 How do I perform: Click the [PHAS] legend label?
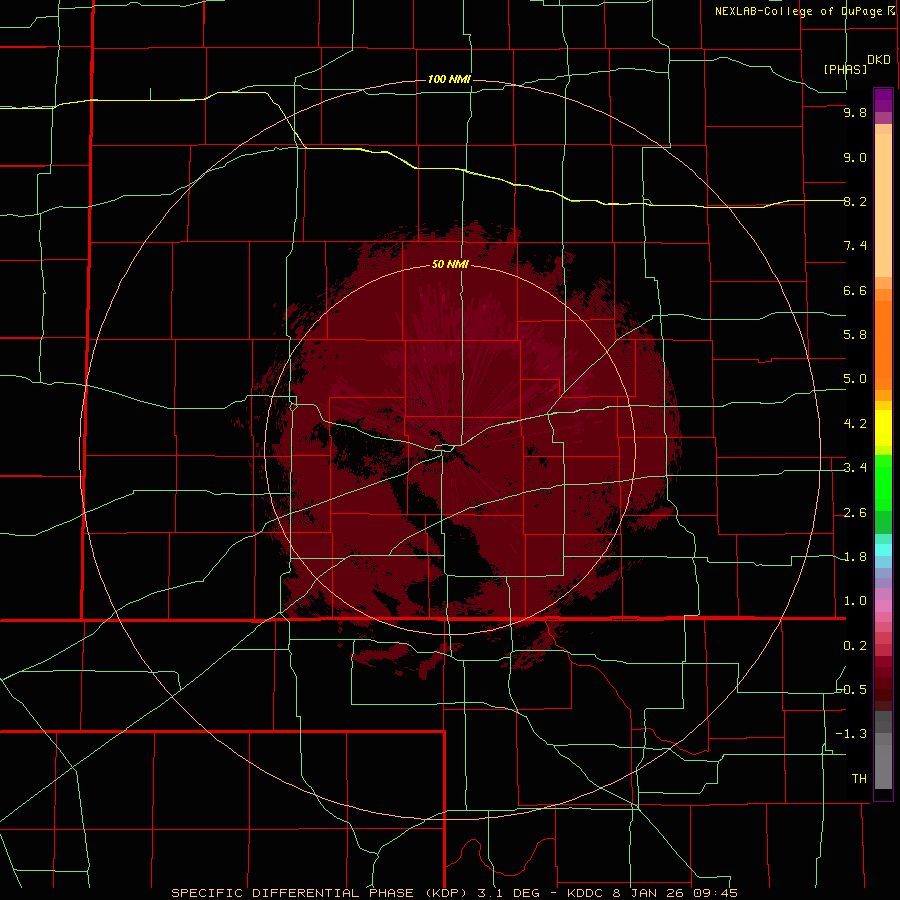click(845, 69)
